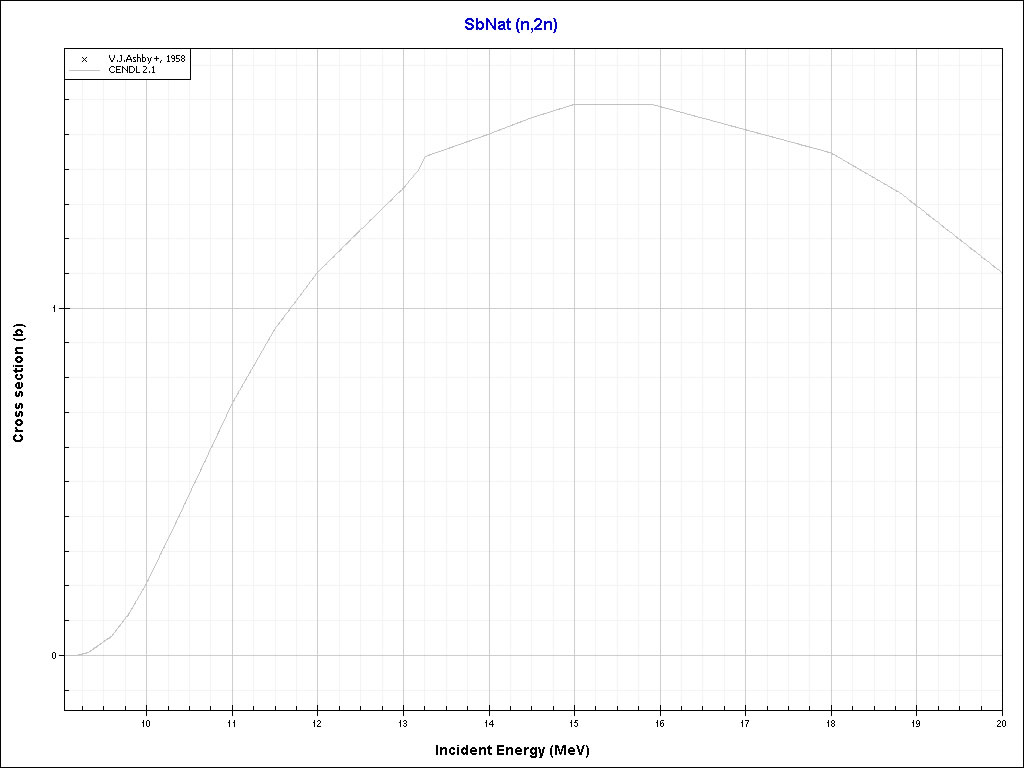Click the x-axis tick label 17
The image size is (1024, 768).
pyautogui.click(x=745, y=723)
